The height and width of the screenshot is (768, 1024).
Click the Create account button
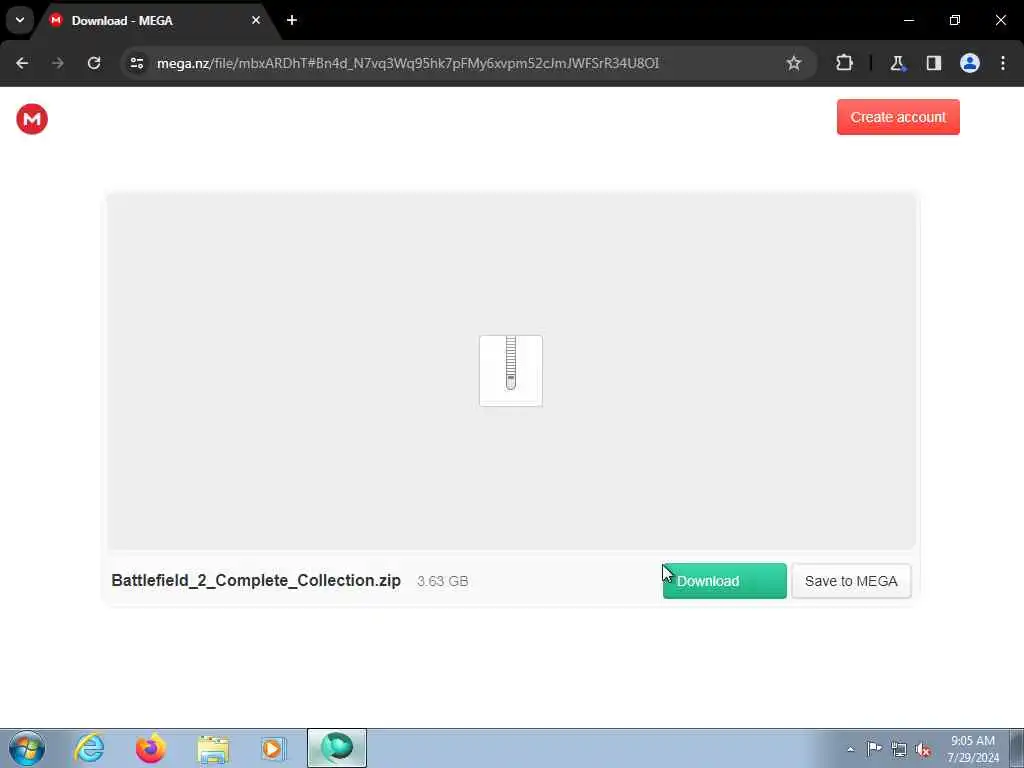pos(898,117)
